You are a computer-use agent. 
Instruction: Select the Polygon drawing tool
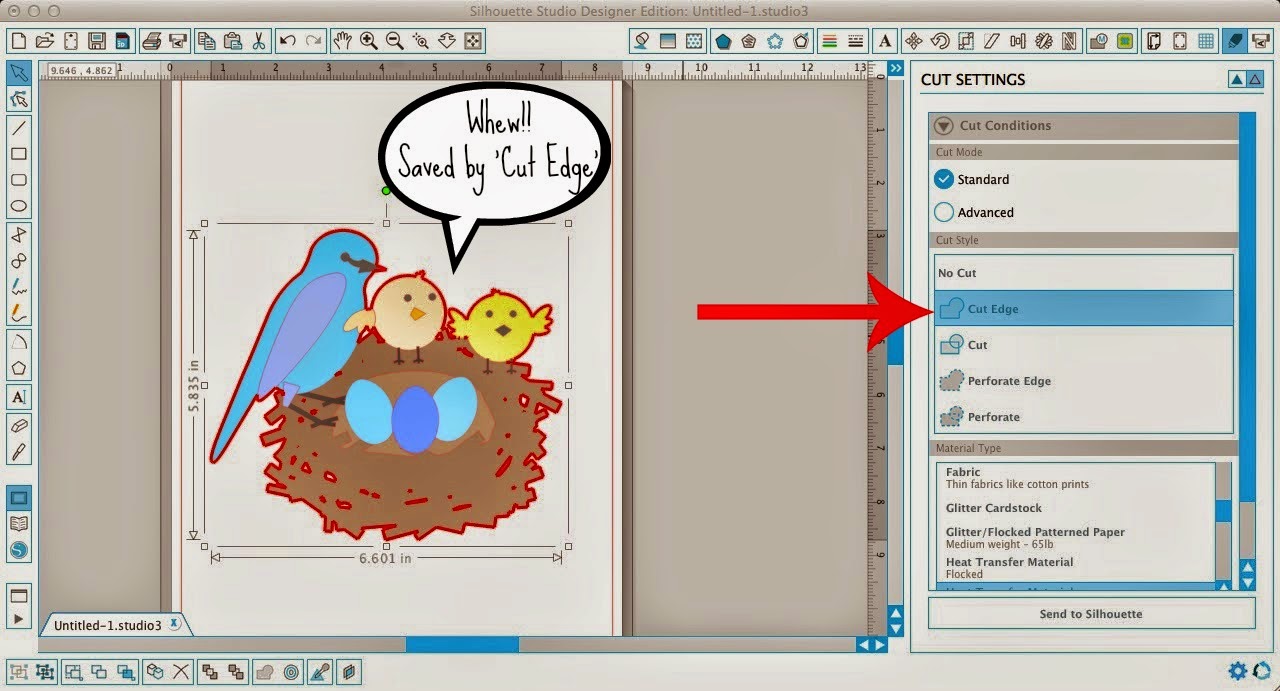point(18,368)
